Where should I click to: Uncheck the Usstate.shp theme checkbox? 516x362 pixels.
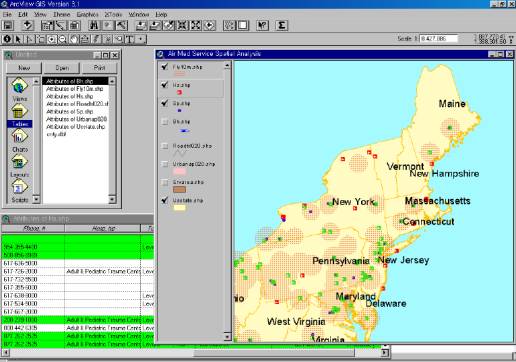pos(165,200)
